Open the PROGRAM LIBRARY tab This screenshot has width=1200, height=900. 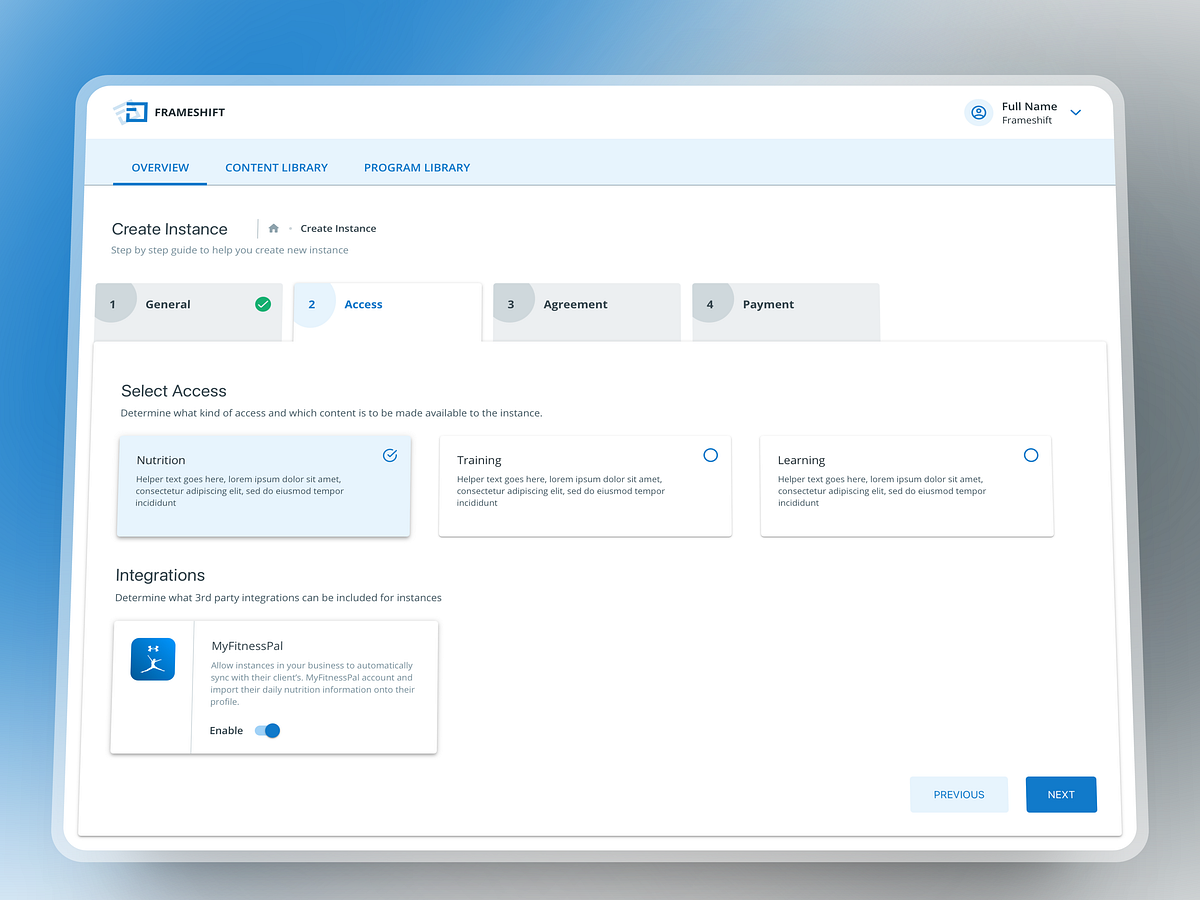pyautogui.click(x=417, y=167)
